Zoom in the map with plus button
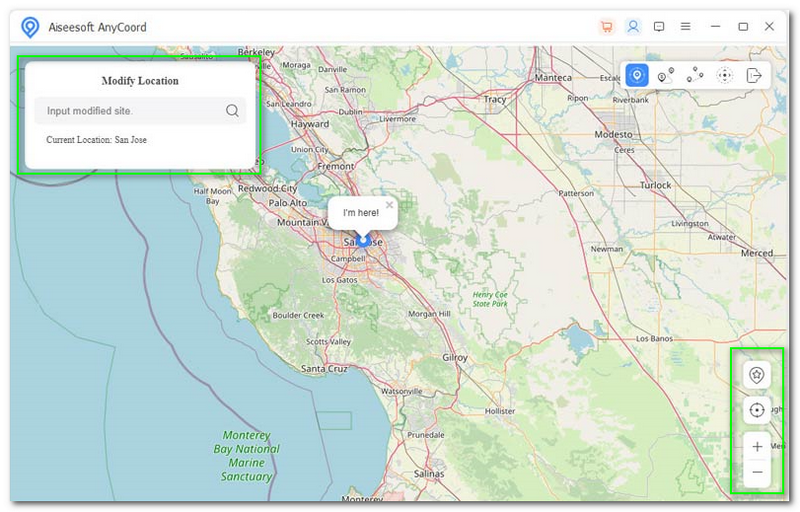 pyautogui.click(x=757, y=447)
